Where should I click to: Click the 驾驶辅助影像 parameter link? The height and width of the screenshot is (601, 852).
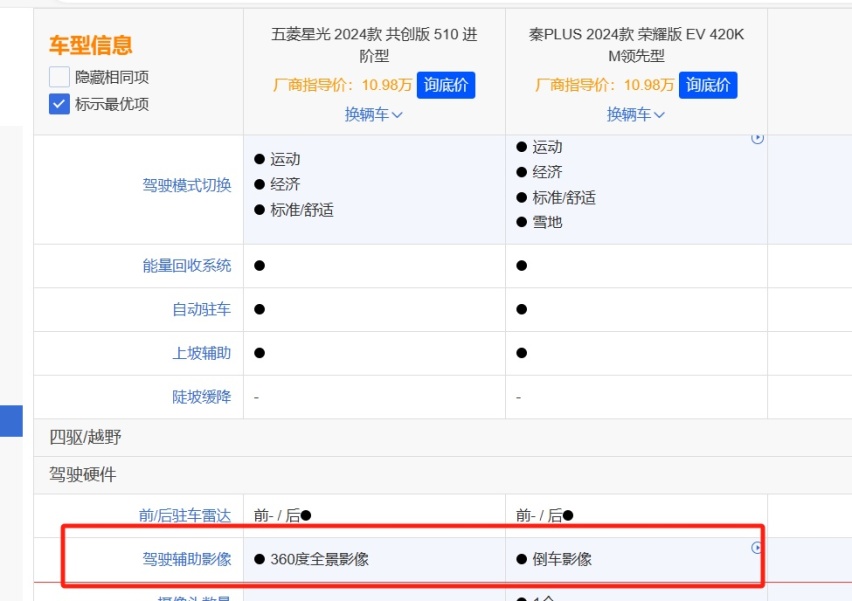point(187,559)
